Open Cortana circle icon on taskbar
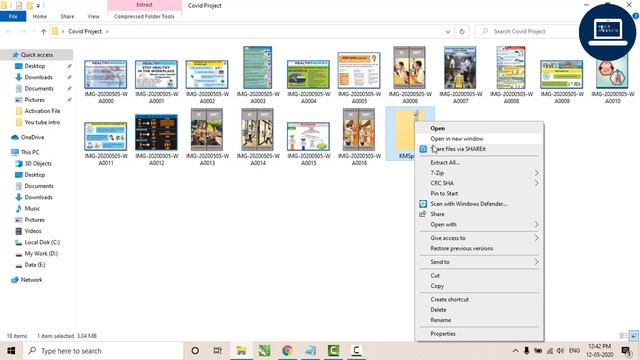The width and height of the screenshot is (640, 360). [x=195, y=351]
